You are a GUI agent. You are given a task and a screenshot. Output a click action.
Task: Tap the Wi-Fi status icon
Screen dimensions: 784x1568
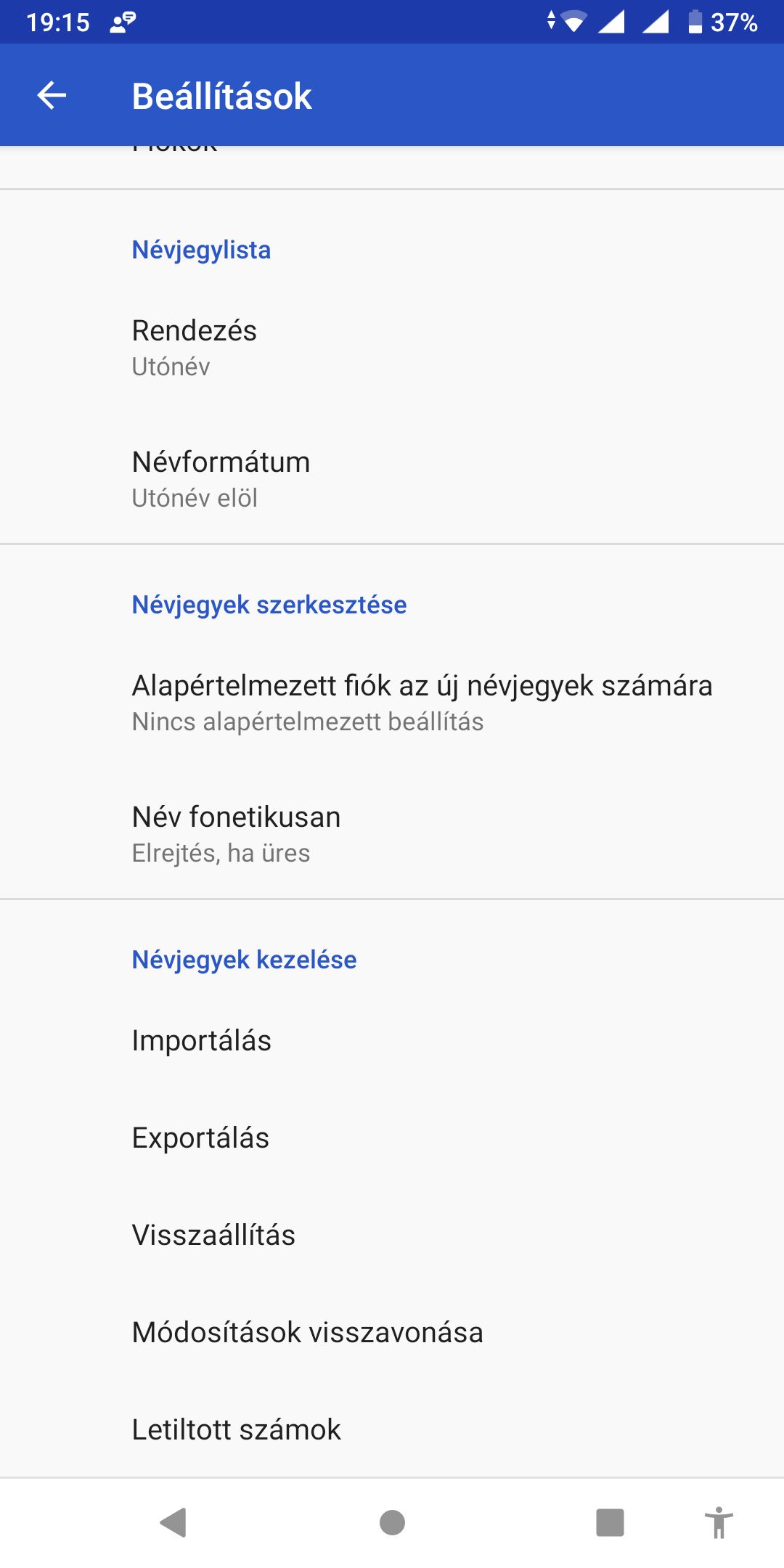click(x=573, y=22)
